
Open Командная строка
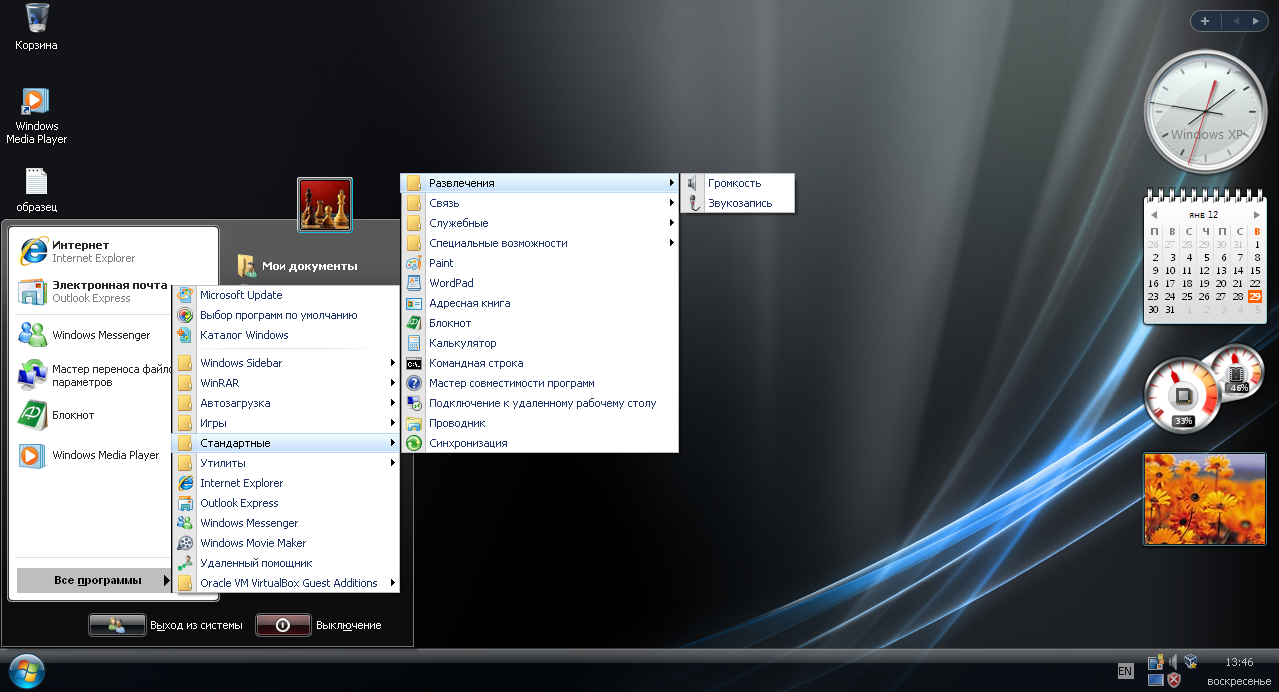pos(540,363)
